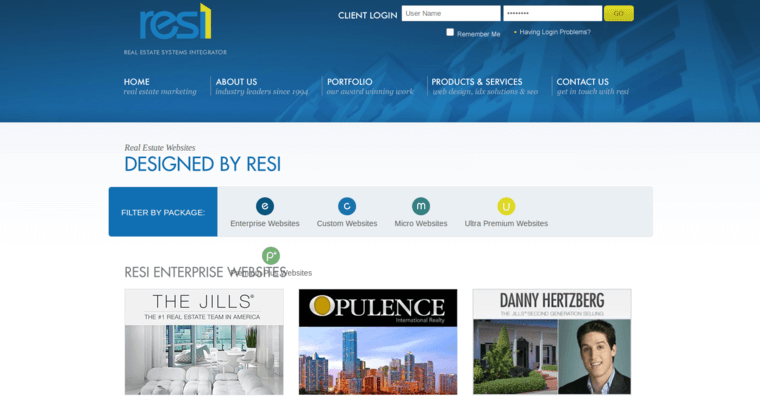This screenshot has height=400, width=760.
Task: Open the Opulence International Realty thumbnail
Action: [378, 342]
